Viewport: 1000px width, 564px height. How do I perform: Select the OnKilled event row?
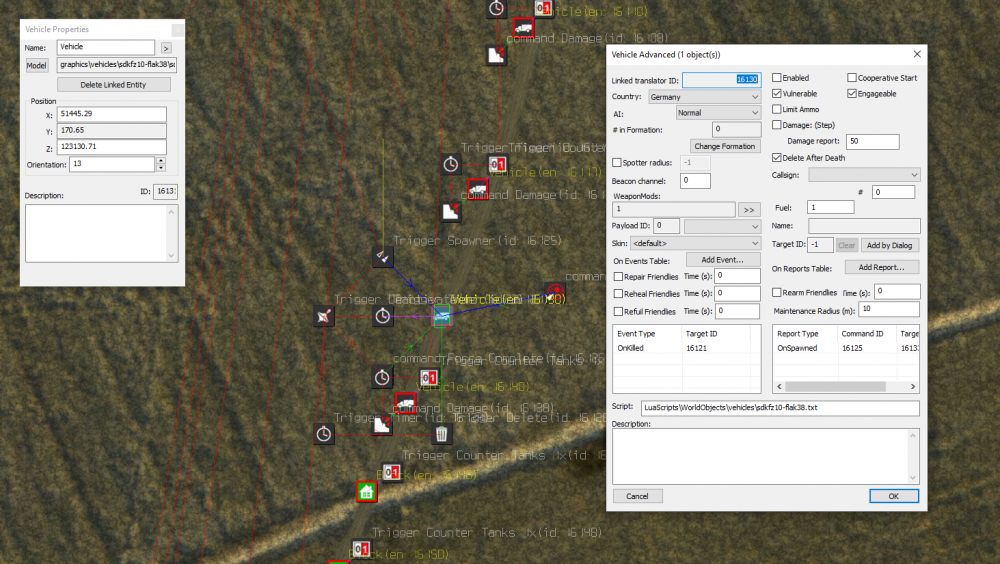pyautogui.click(x=650, y=349)
